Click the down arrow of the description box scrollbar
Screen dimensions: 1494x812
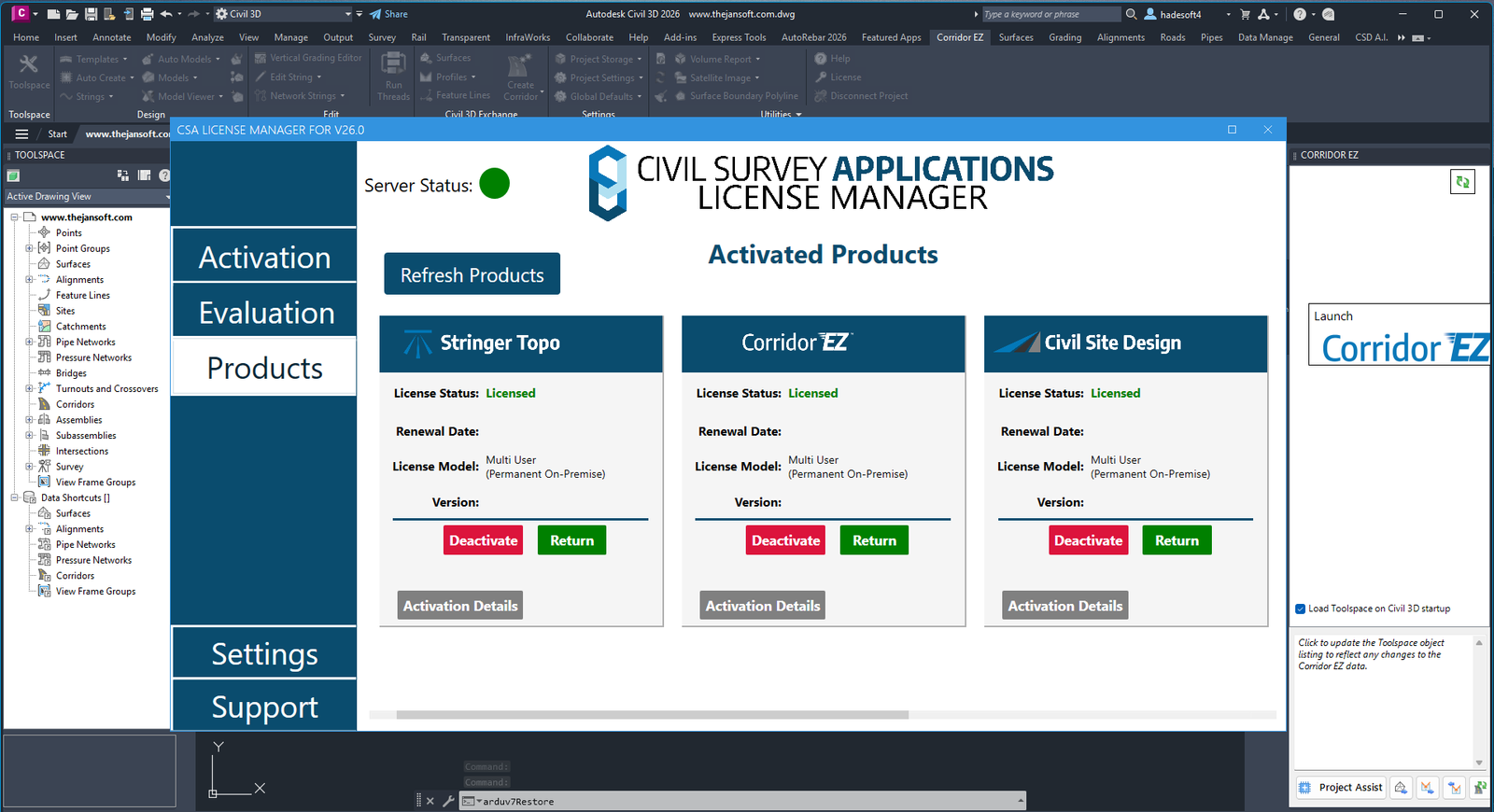click(x=1479, y=763)
